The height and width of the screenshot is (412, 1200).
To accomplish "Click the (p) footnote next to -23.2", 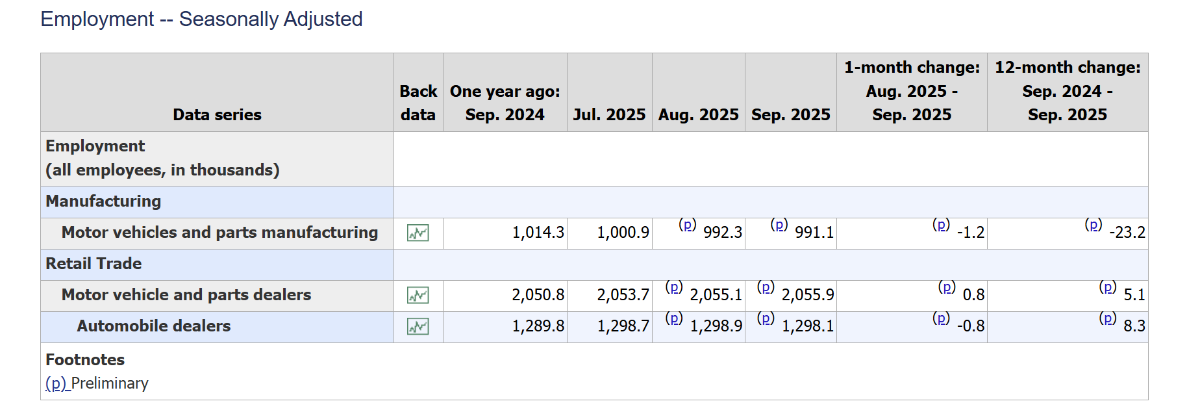I will pyautogui.click(x=1093, y=225).
